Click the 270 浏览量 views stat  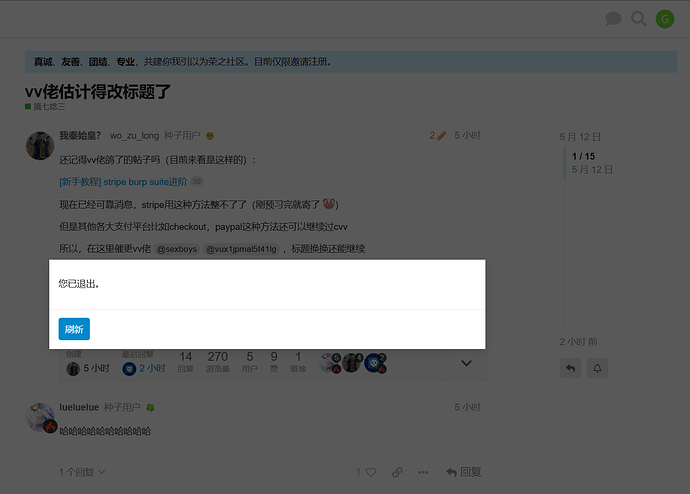pos(218,362)
